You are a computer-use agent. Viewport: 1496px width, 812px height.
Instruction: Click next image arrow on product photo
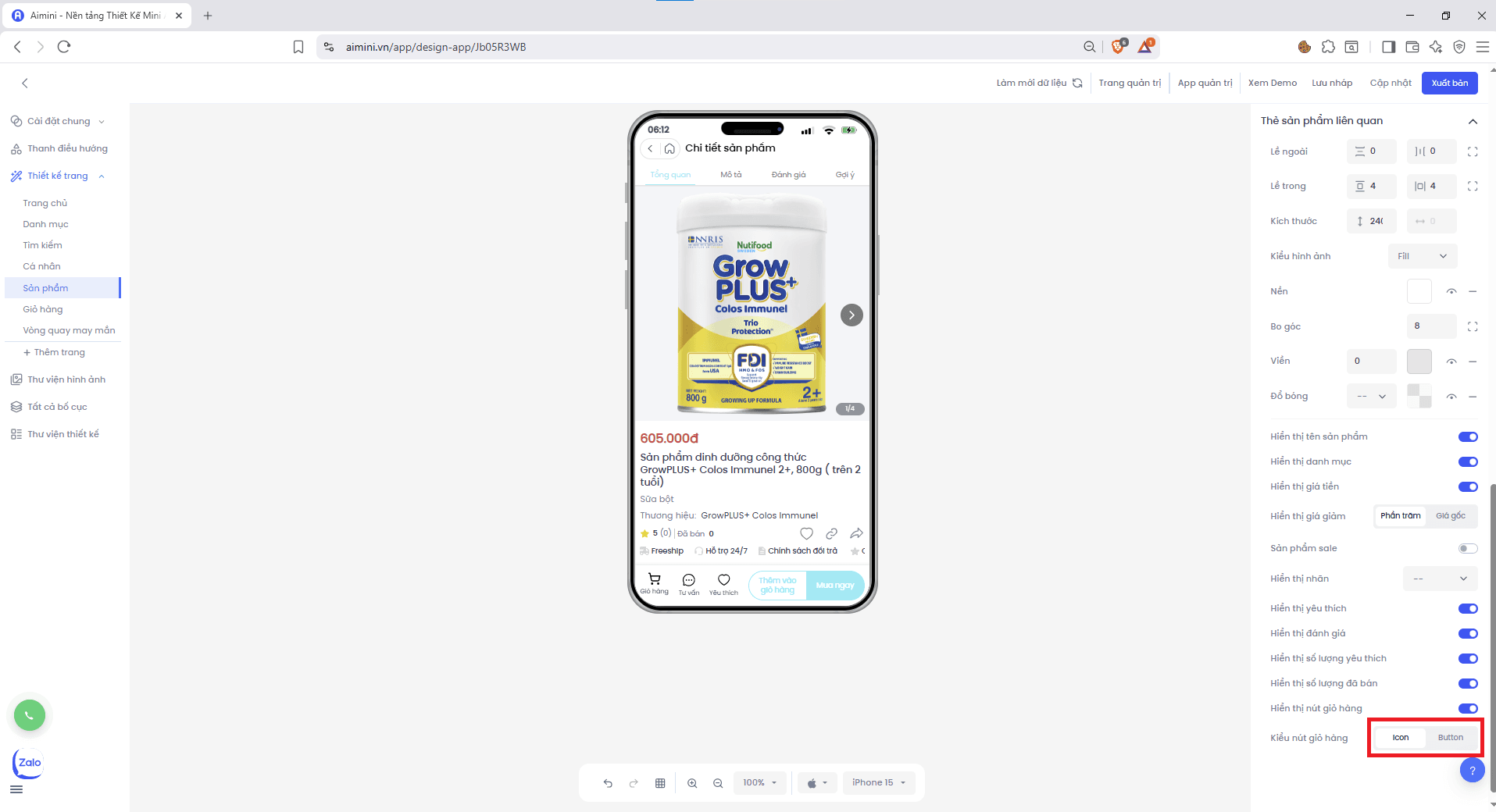pyautogui.click(x=852, y=315)
